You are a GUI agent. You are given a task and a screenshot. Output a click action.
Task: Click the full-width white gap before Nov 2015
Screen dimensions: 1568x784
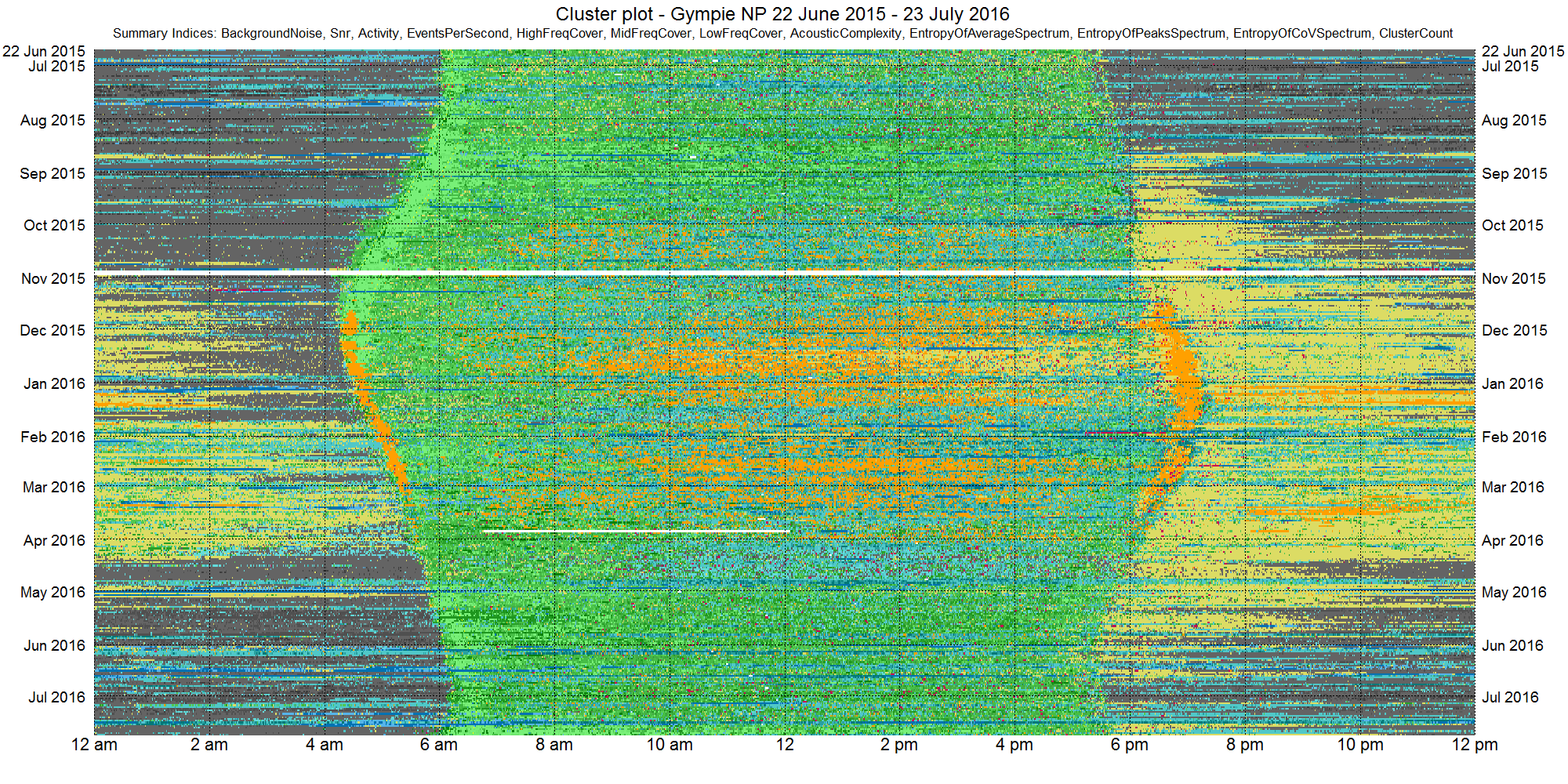click(784, 272)
